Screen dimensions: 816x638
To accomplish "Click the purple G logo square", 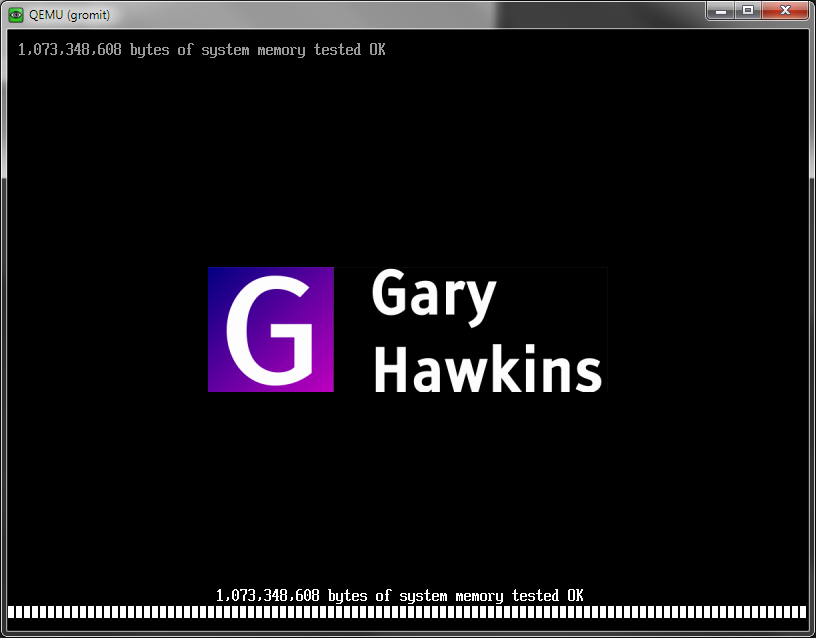I will (271, 329).
